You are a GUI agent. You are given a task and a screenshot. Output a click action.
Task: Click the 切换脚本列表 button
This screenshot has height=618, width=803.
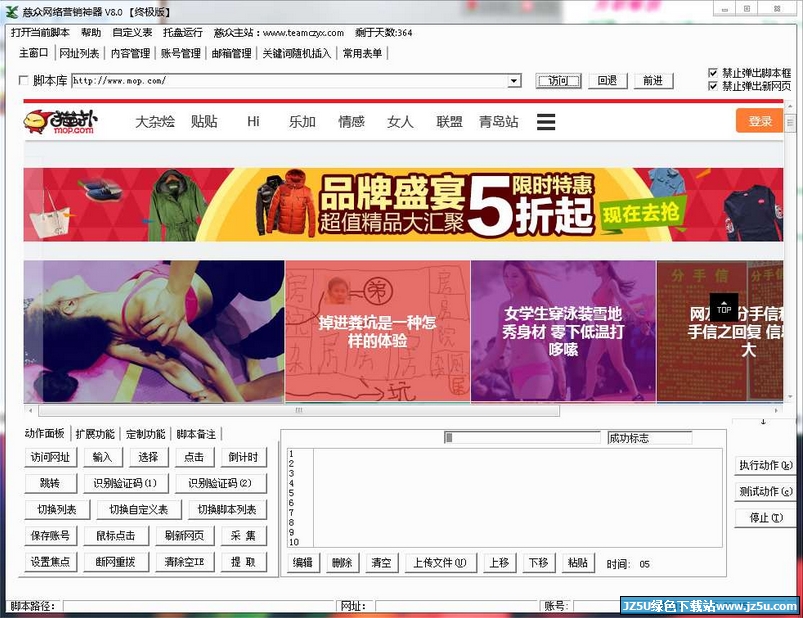(x=227, y=509)
